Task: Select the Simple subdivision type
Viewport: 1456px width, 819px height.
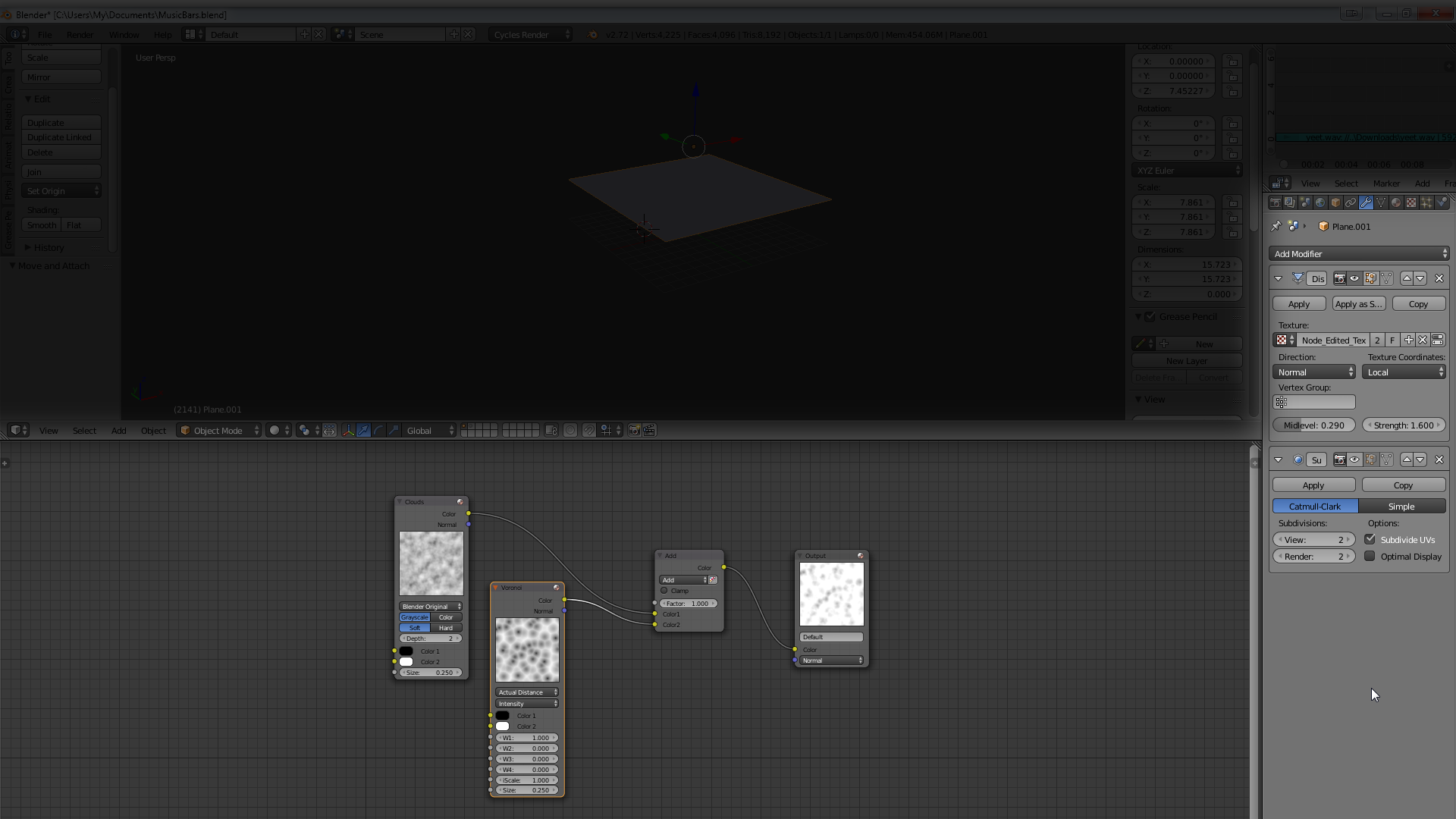Action: coord(1402,506)
